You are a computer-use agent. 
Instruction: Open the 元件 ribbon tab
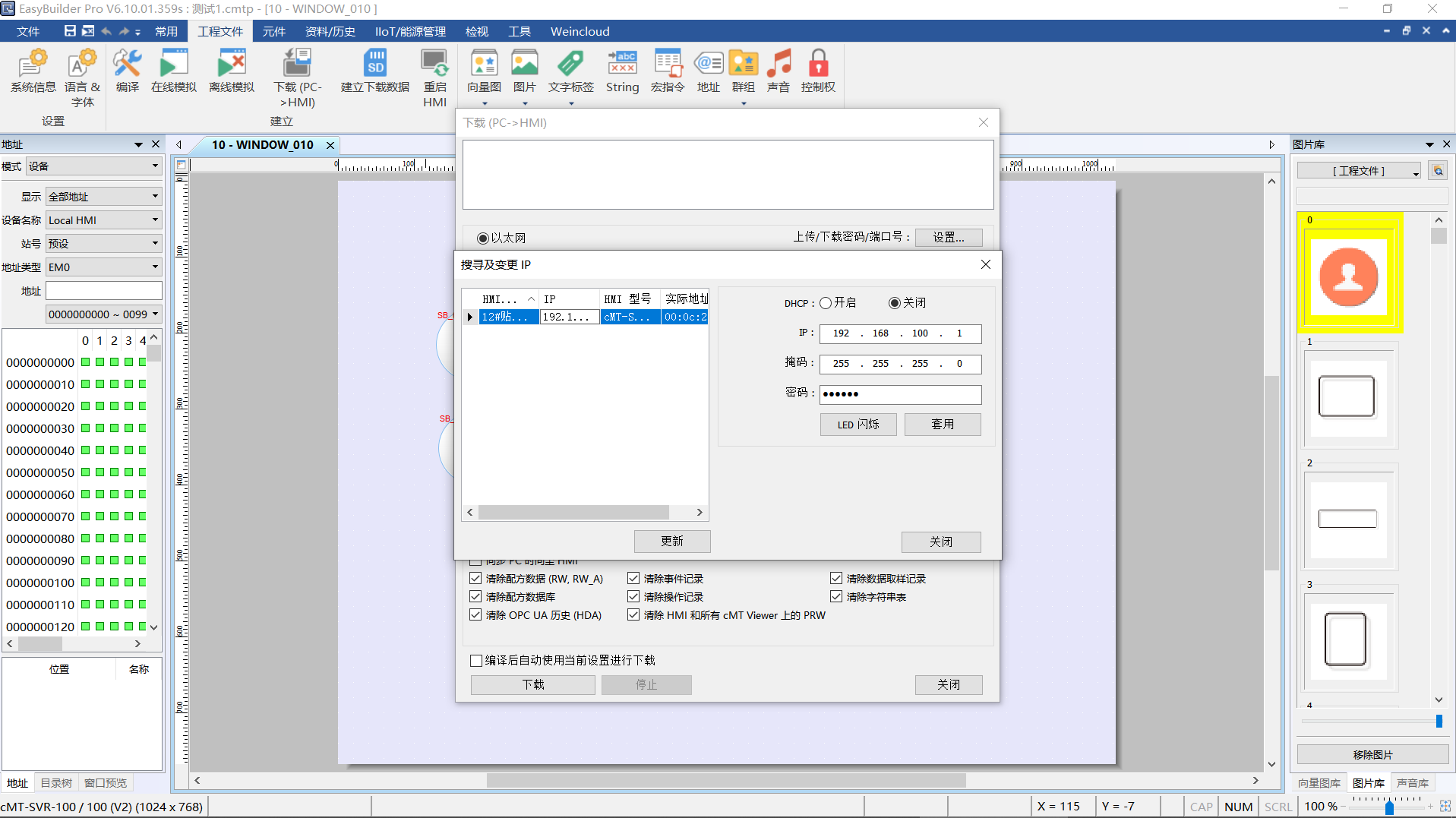(273, 31)
